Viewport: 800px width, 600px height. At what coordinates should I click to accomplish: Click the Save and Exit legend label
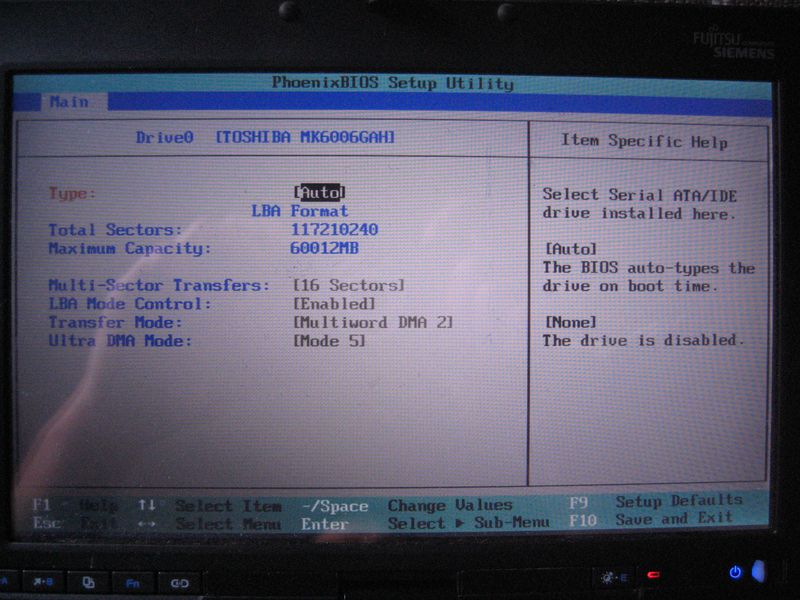674,518
